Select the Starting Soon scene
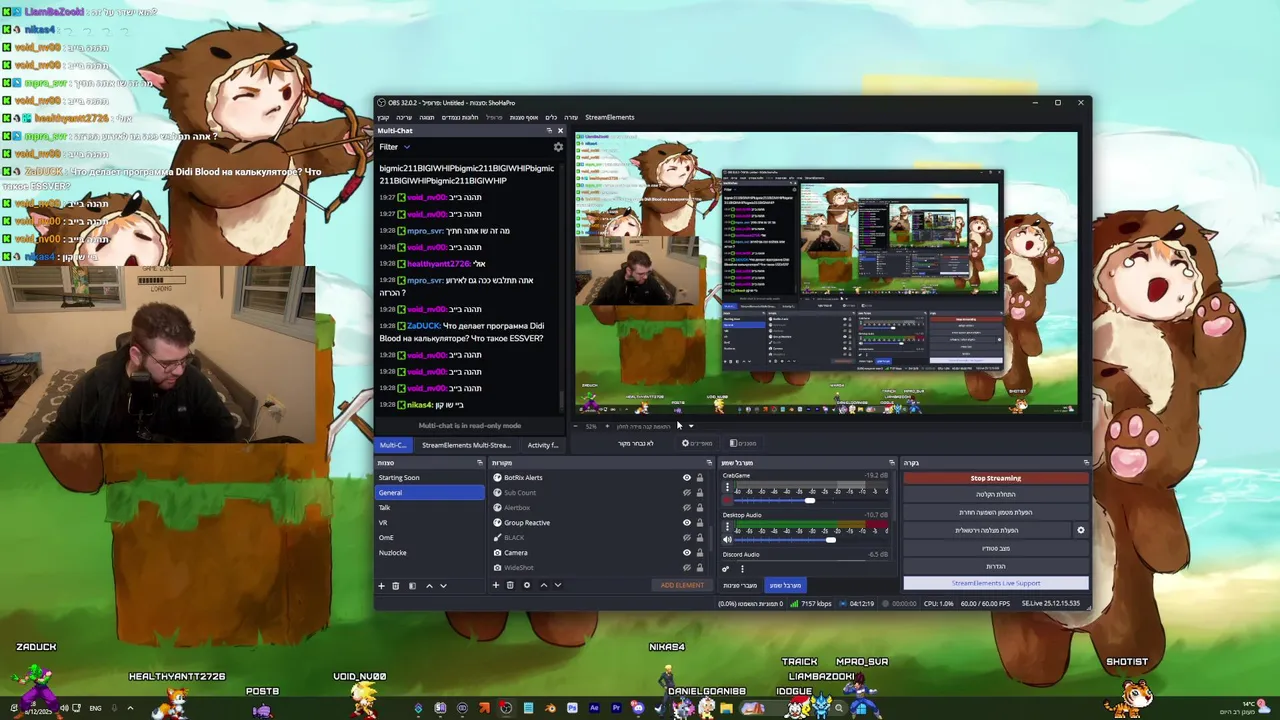 pyautogui.click(x=430, y=478)
